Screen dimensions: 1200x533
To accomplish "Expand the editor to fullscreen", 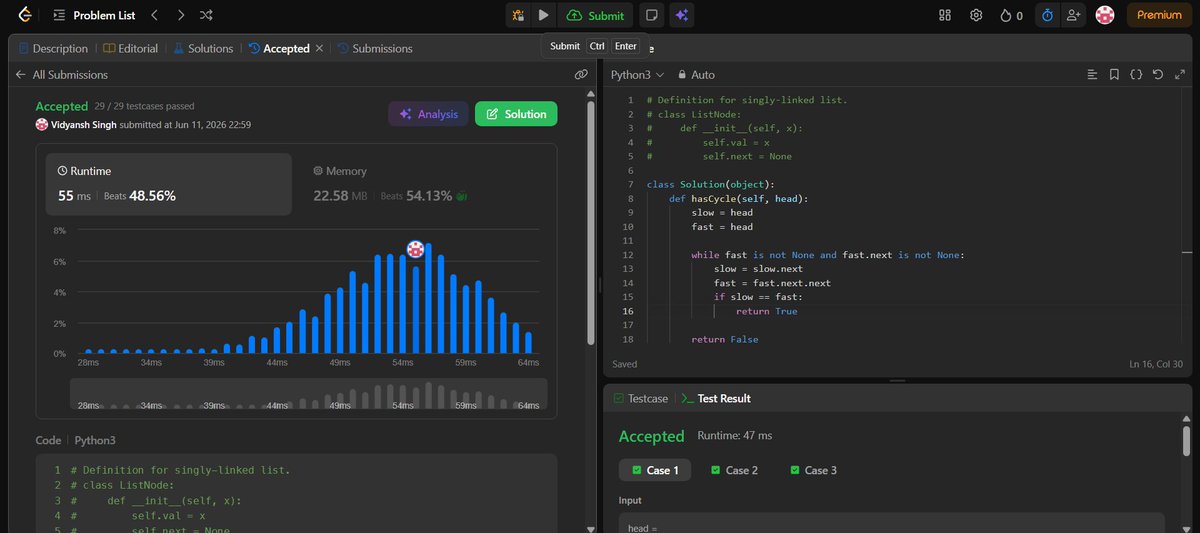I will (x=1178, y=75).
